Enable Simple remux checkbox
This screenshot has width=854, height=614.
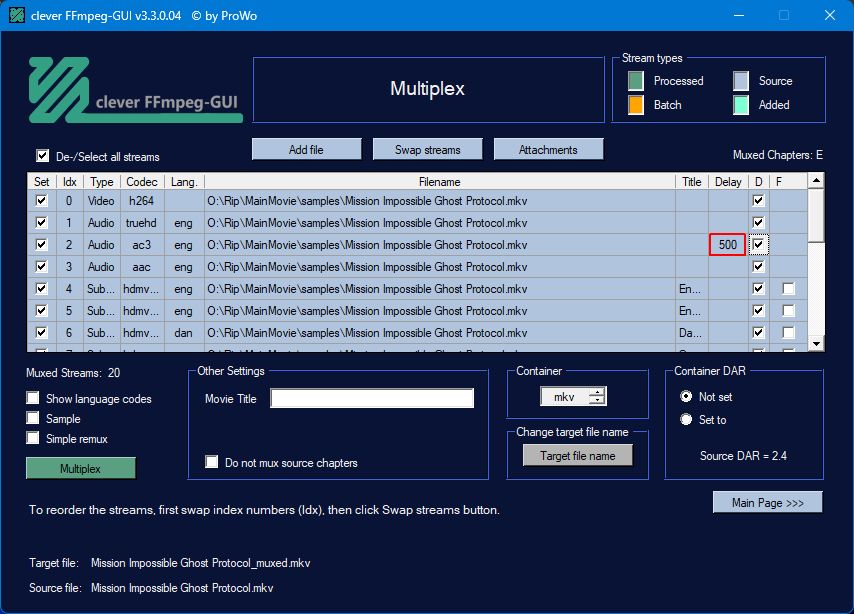pyautogui.click(x=33, y=438)
